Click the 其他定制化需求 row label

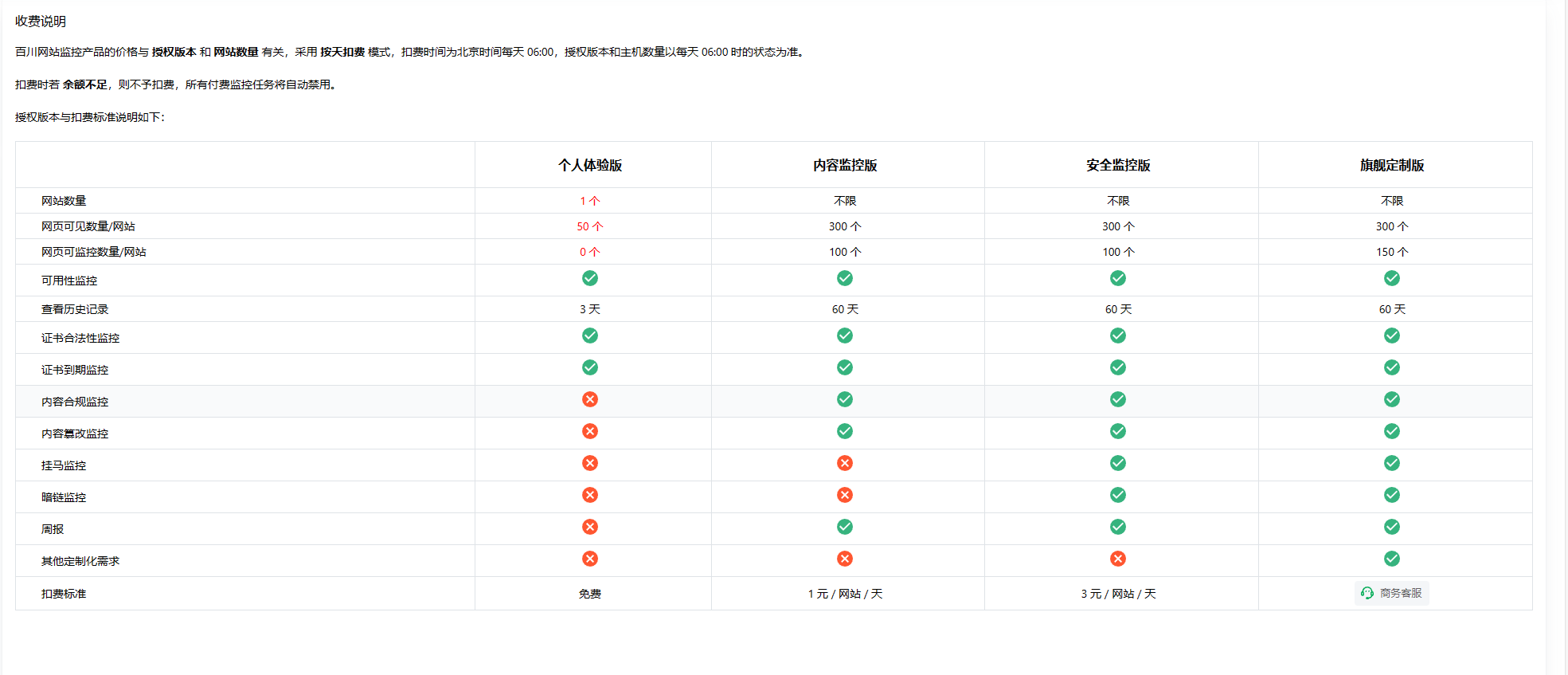(x=80, y=561)
